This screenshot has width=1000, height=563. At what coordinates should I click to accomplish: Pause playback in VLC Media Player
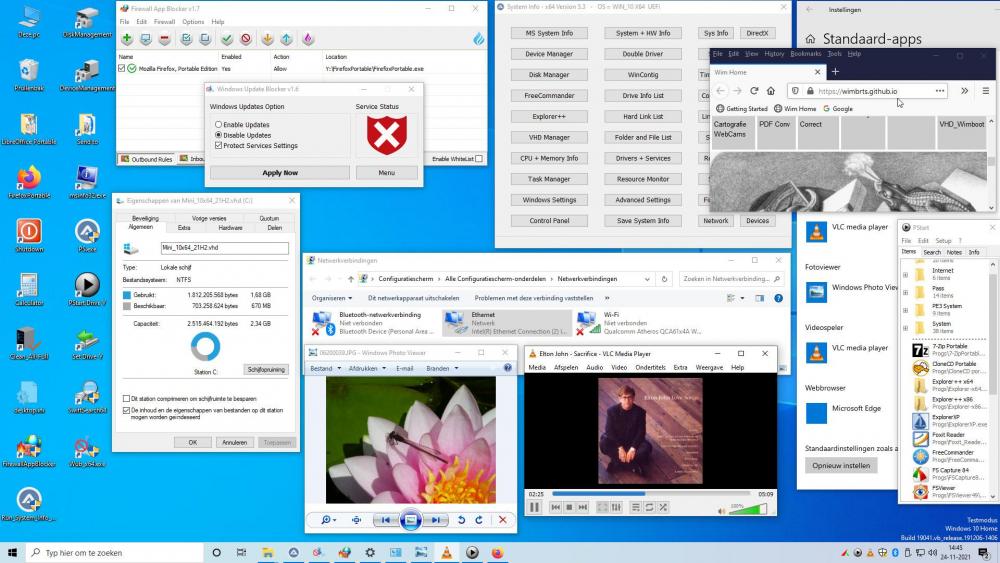tap(535, 508)
